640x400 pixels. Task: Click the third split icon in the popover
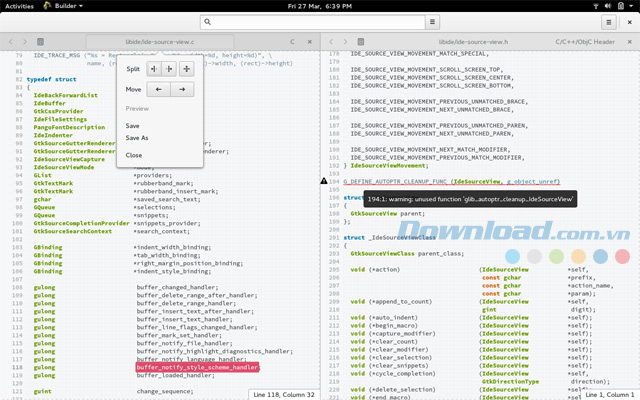(187, 69)
